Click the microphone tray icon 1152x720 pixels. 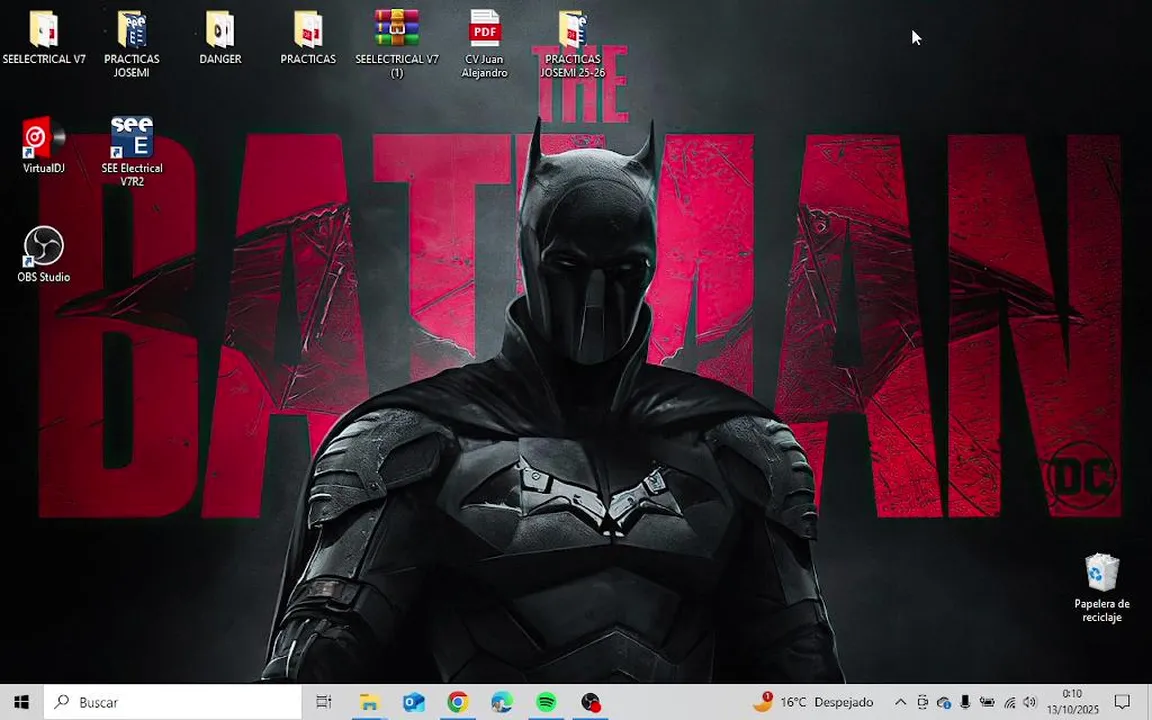965,702
